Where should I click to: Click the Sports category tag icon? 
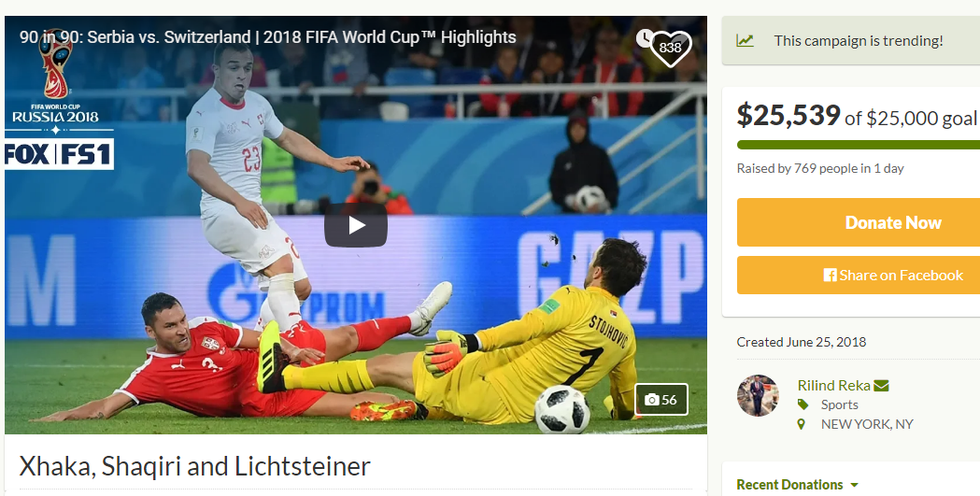(803, 405)
